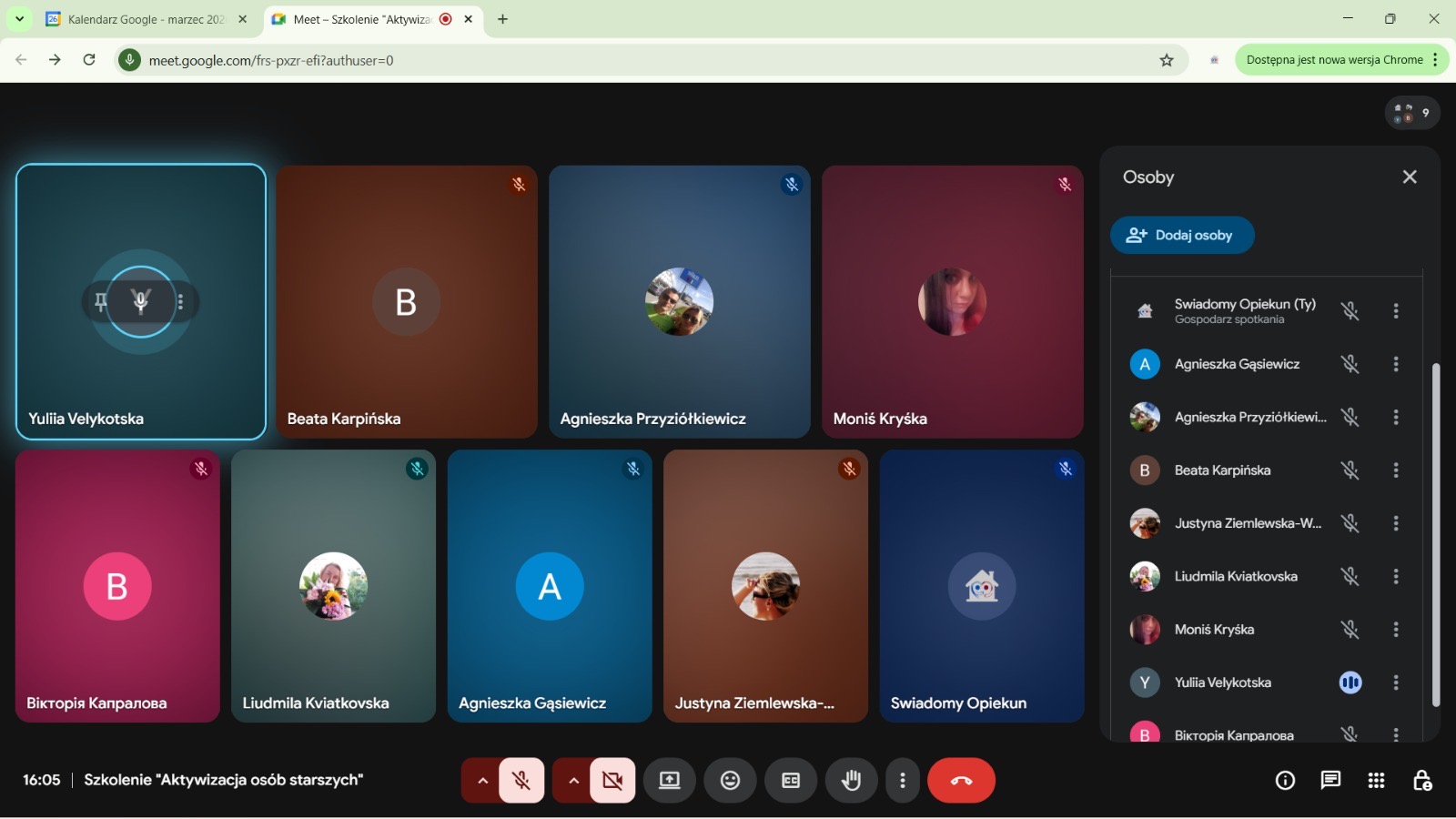
Task: Click the Dodaj osoby button
Action: click(x=1181, y=236)
